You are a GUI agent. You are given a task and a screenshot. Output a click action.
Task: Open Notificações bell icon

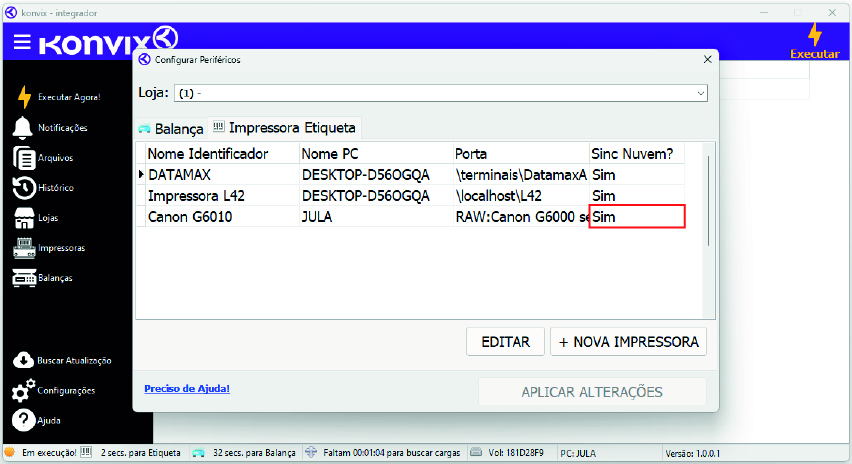(22, 128)
